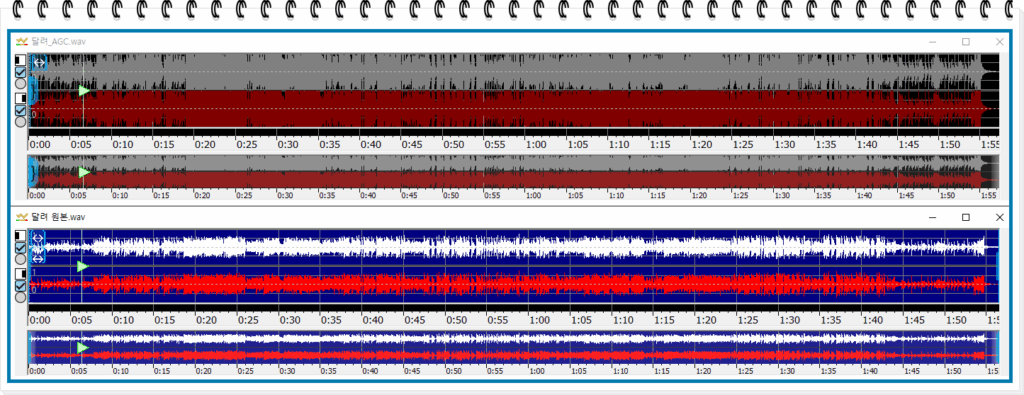
Task: Click the 달려_AGC.wav window title icon
Action: [x=22, y=42]
